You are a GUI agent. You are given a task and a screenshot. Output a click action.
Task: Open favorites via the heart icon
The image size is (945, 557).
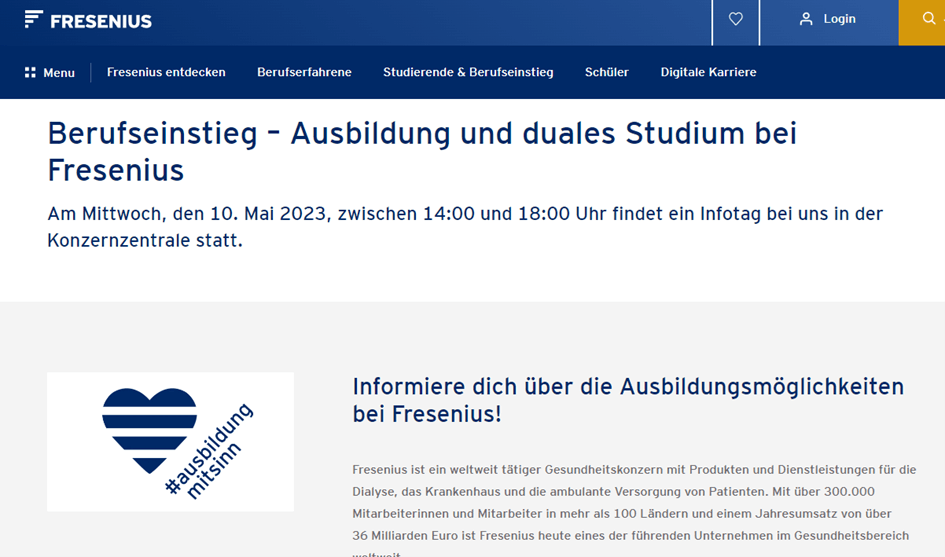pos(735,19)
